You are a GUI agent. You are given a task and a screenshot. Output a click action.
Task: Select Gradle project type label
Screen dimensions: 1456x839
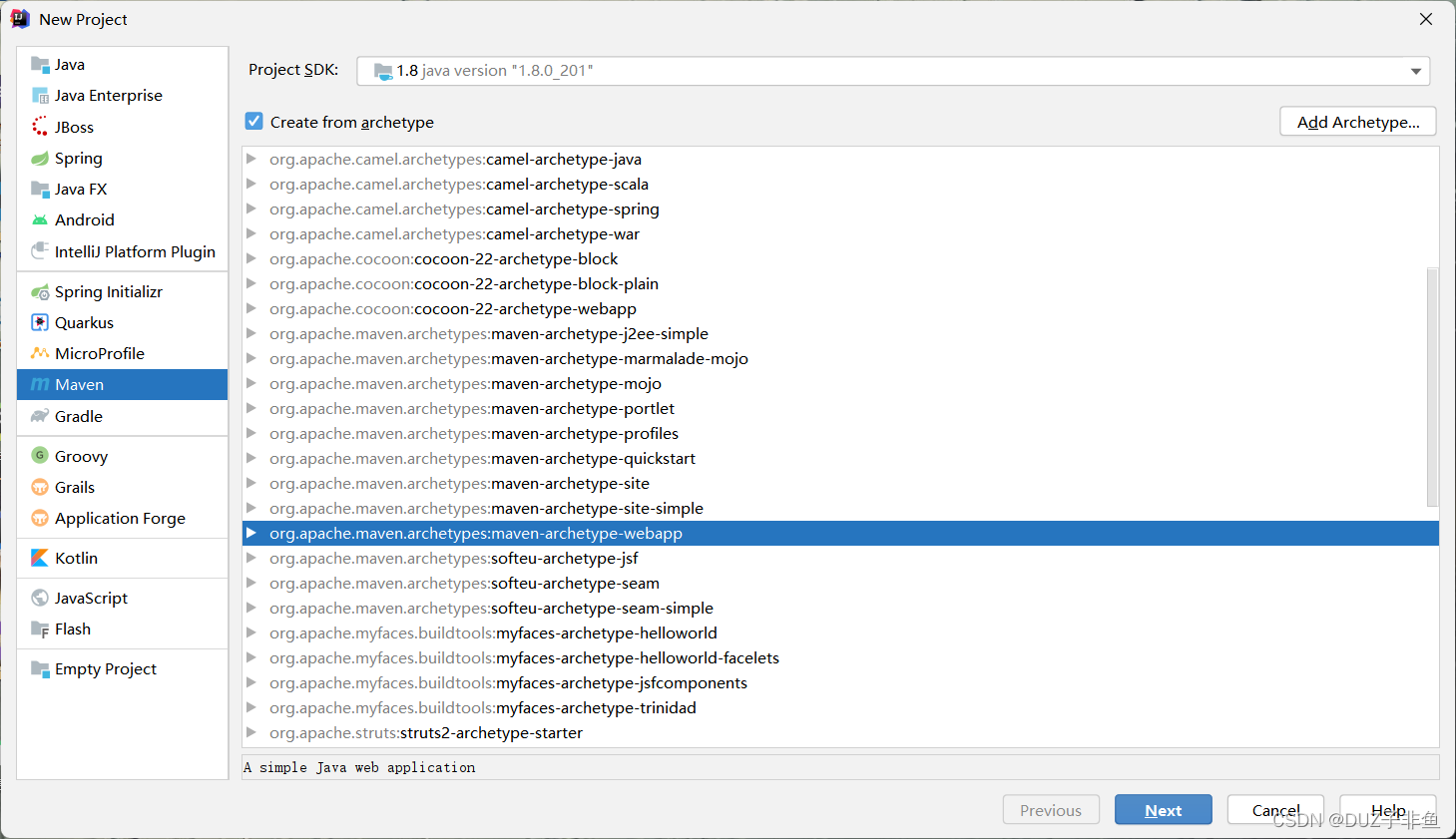79,416
